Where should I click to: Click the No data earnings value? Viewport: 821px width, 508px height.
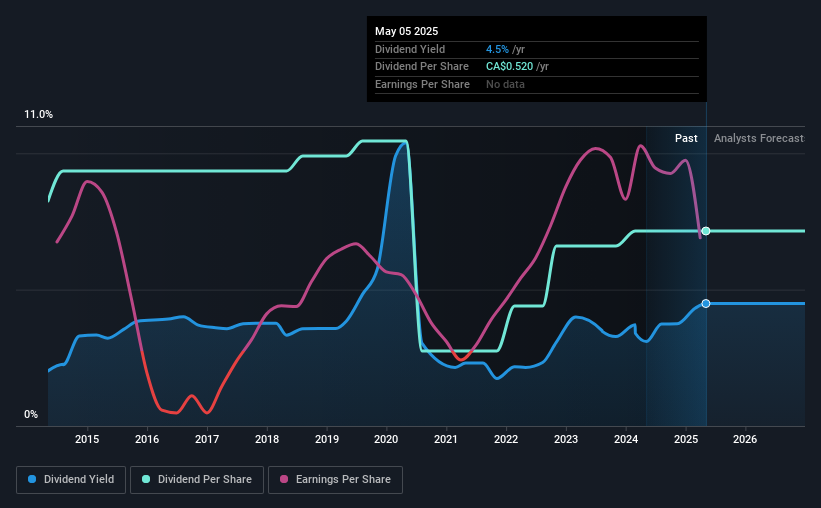(x=505, y=84)
